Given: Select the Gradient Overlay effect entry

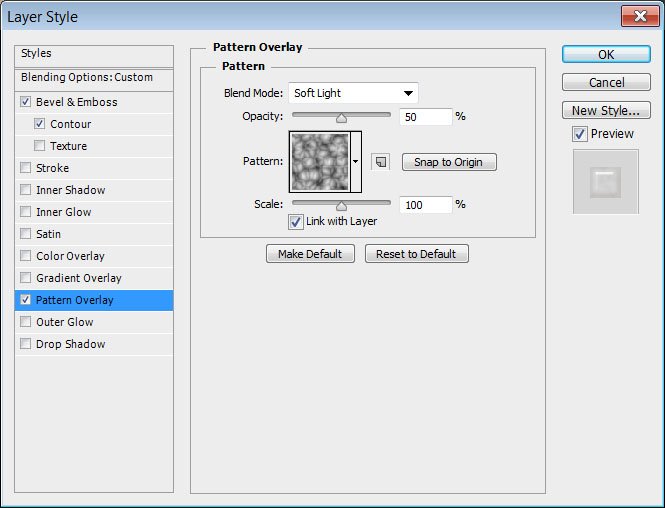Looking at the screenshot, I should (x=78, y=278).
